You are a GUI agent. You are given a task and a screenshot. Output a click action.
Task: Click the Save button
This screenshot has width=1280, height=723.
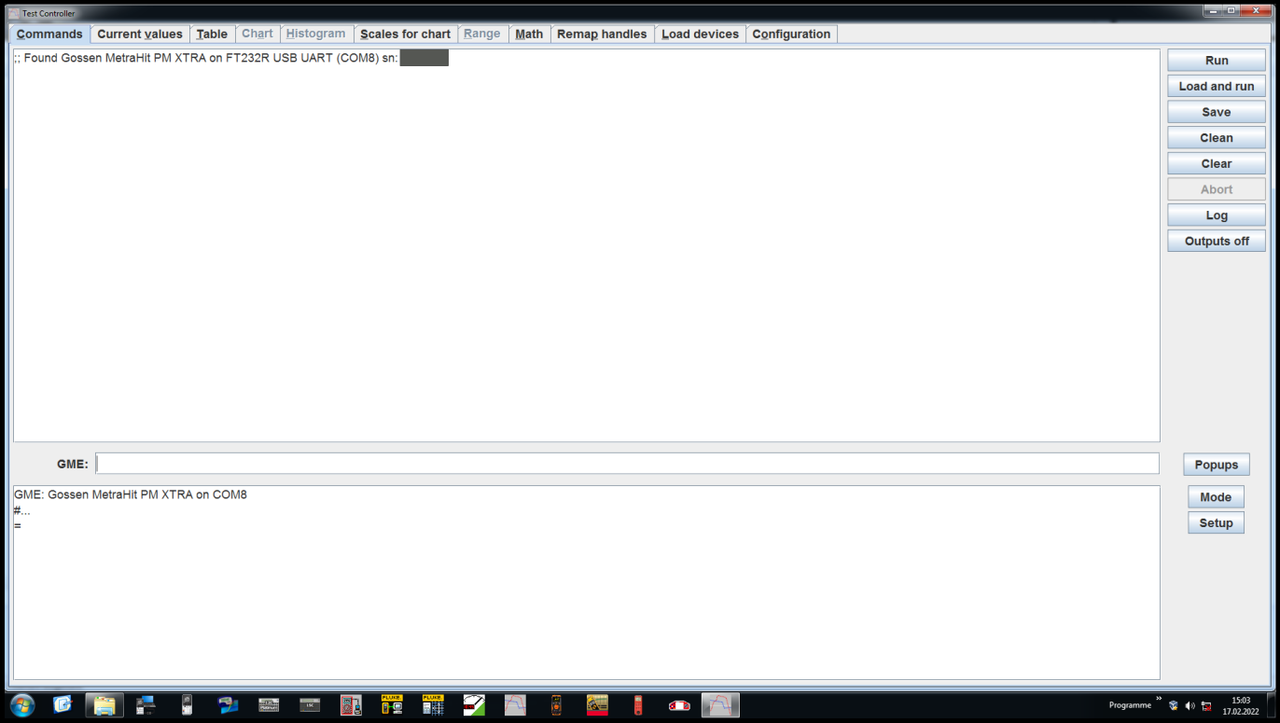pyautogui.click(x=1216, y=112)
